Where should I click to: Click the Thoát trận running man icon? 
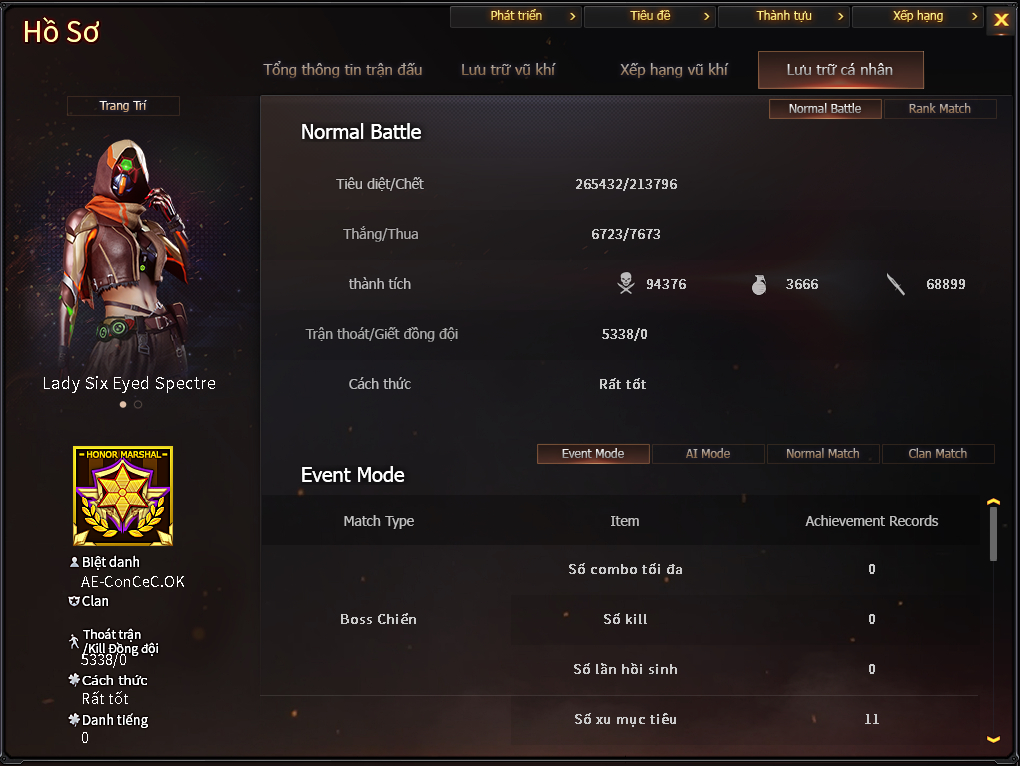pos(74,642)
